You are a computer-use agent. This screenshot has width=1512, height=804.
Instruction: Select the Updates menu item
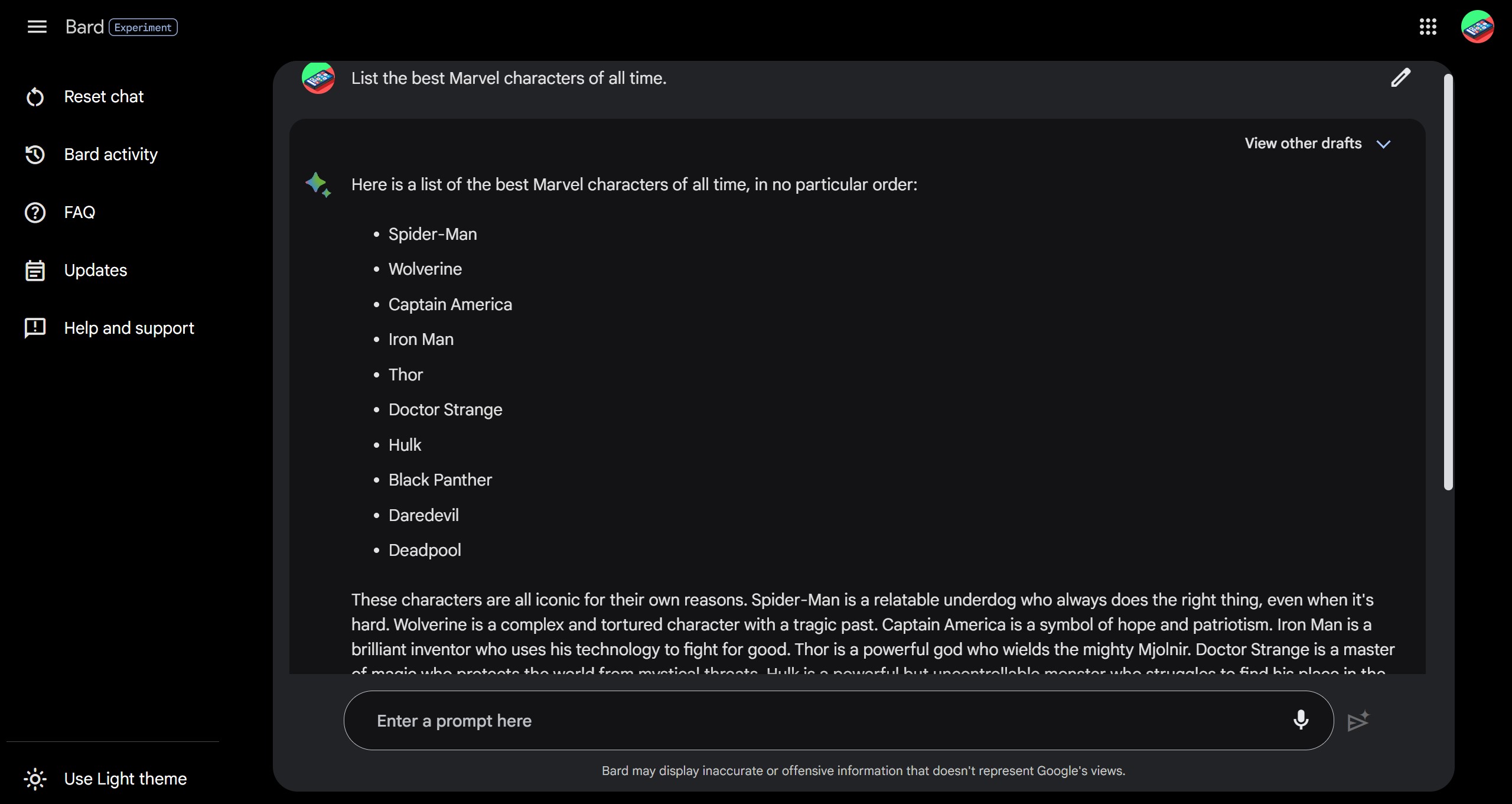coord(96,271)
